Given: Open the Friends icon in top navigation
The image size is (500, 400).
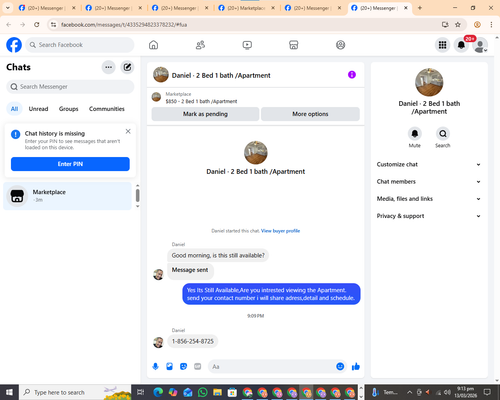Looking at the screenshot, I should click(200, 45).
